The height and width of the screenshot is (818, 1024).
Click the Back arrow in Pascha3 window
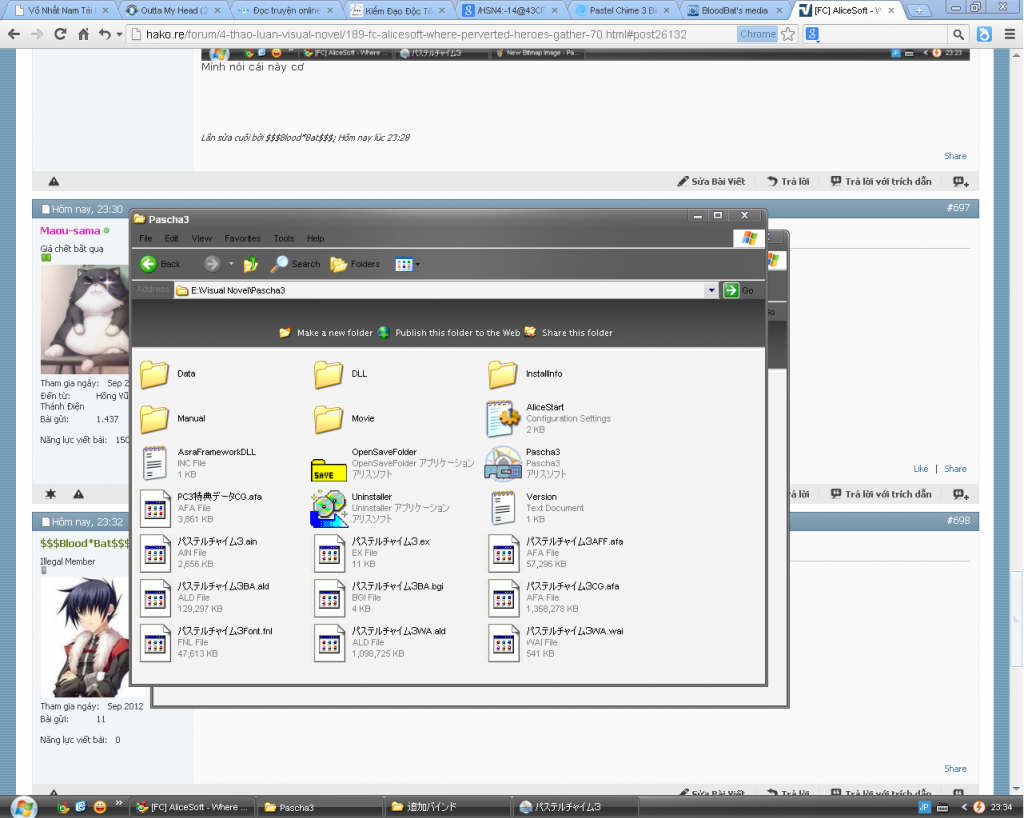[149, 264]
